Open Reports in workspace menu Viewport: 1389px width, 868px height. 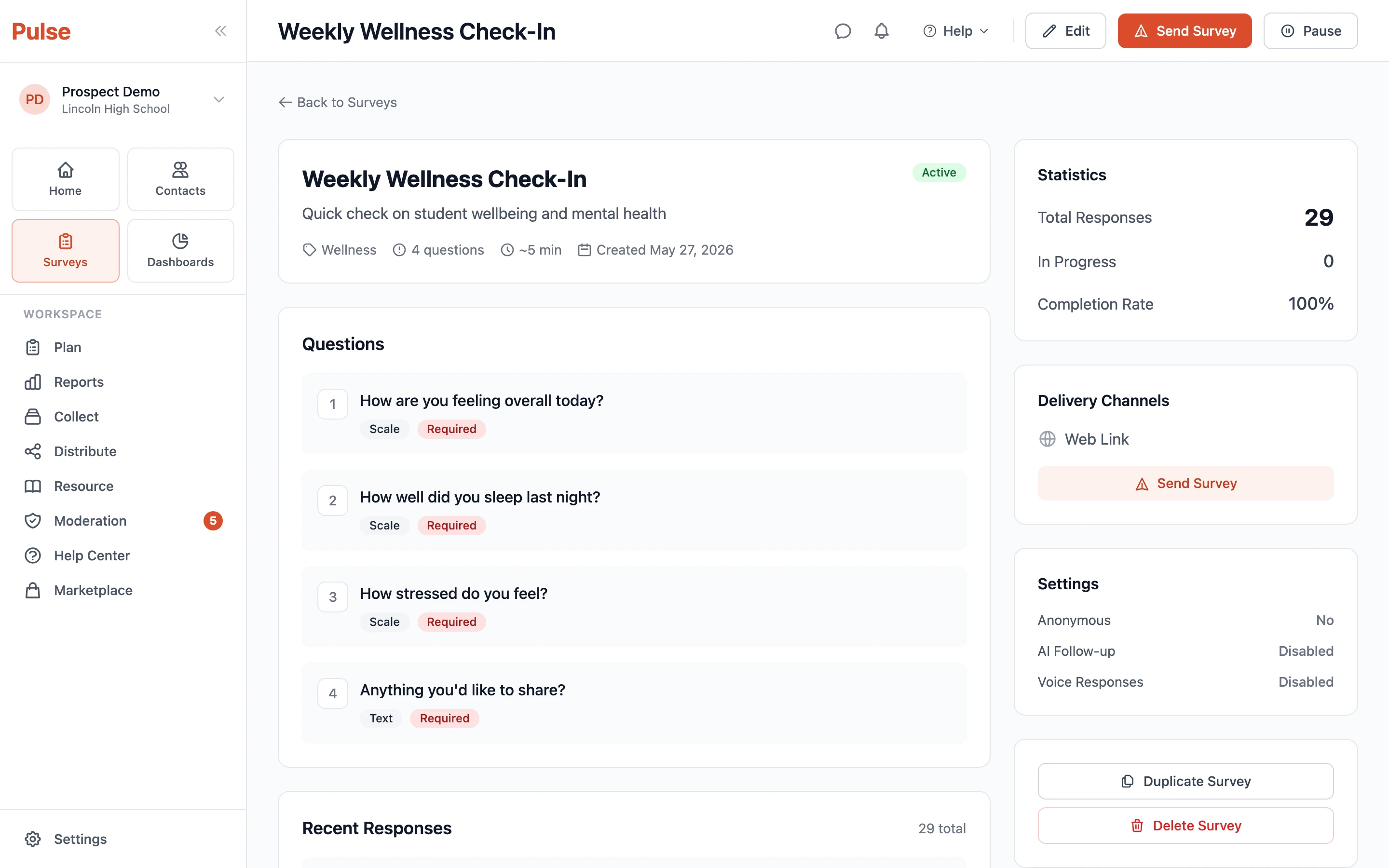[123, 382]
